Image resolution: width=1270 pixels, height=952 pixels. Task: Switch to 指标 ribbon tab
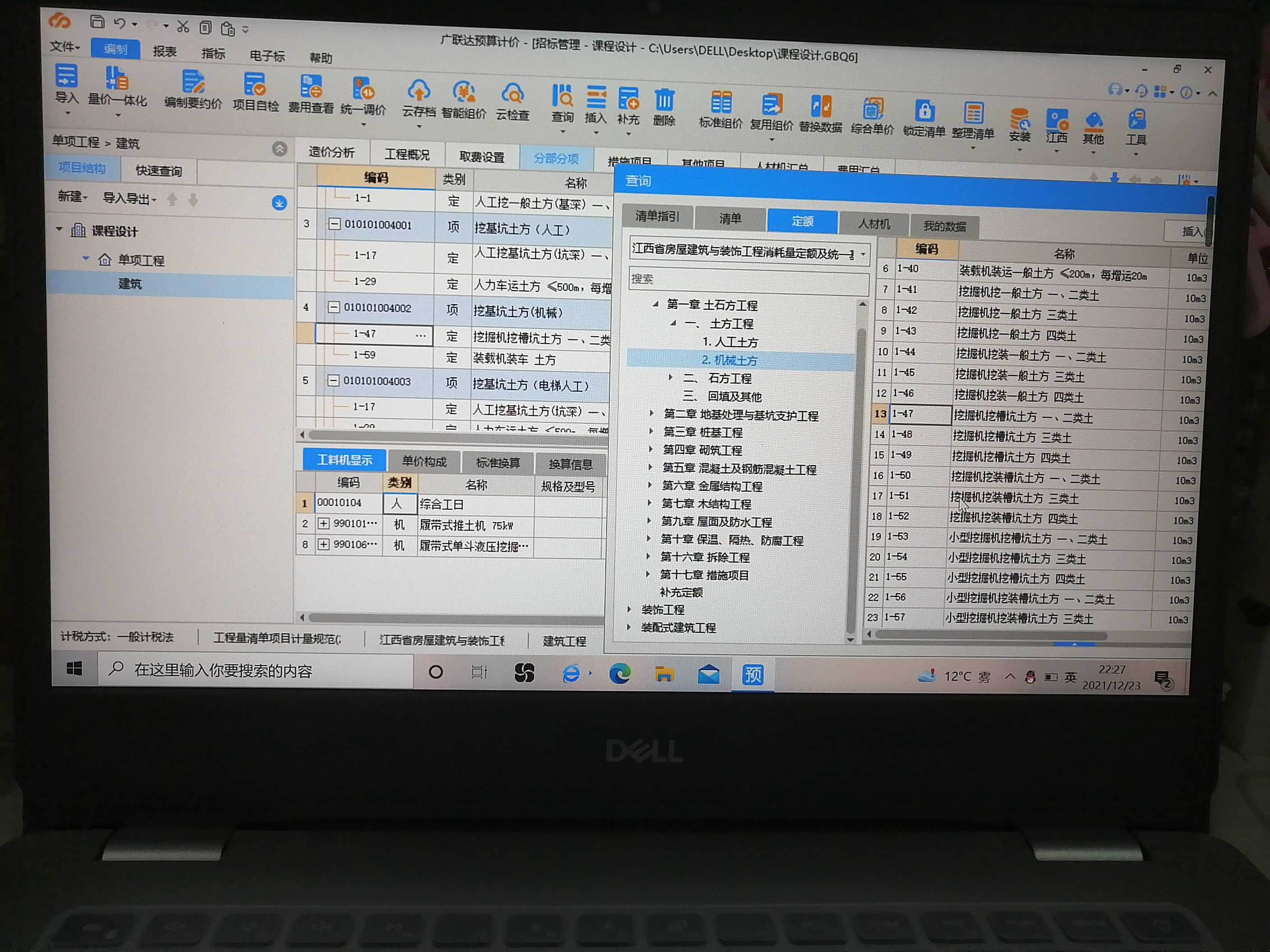[x=213, y=53]
